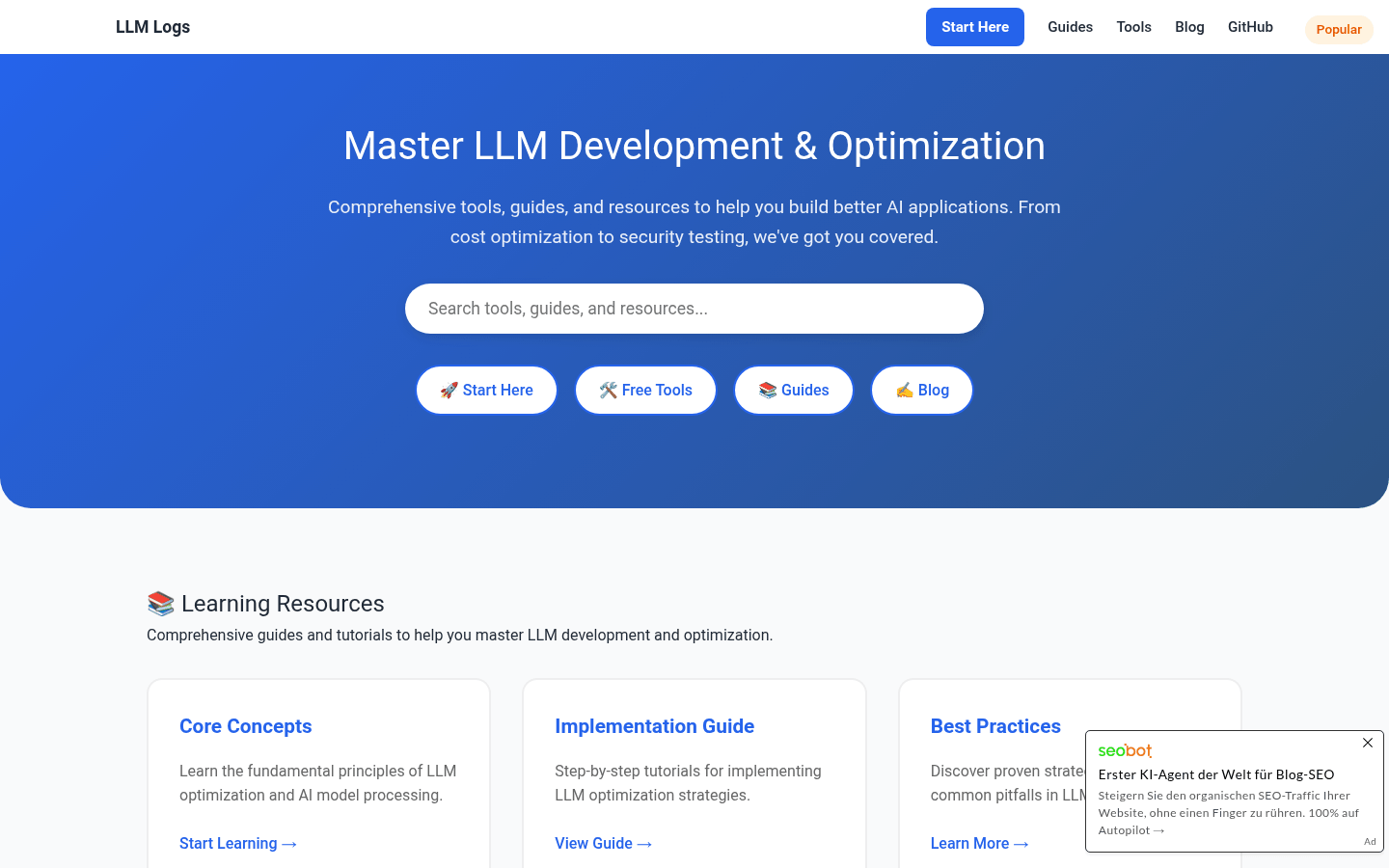This screenshot has width=1389, height=868.
Task: Click the writing-hand Blog pill button
Action: [921, 391]
